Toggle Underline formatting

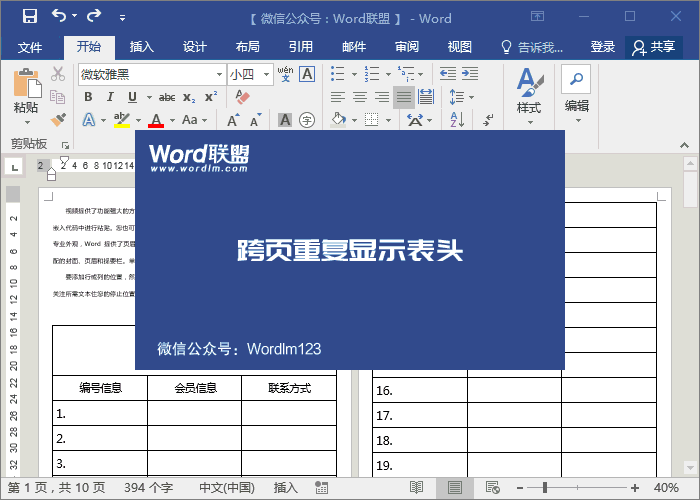coord(132,97)
